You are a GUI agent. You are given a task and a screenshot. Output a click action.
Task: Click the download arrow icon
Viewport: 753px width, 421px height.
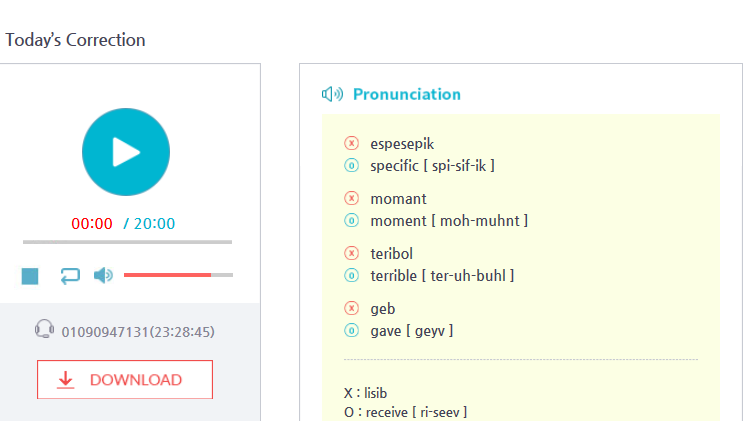point(66,379)
